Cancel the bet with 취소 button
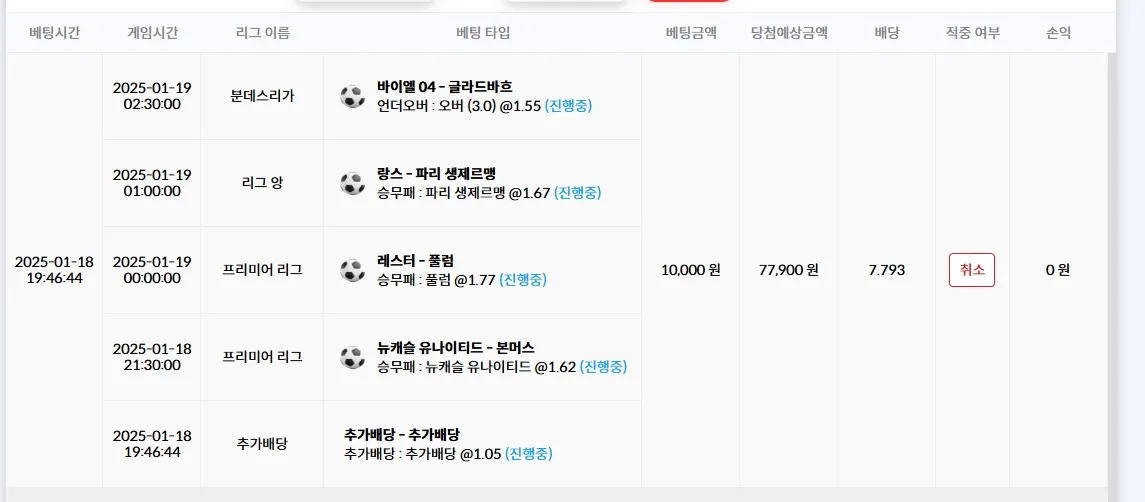1145x502 pixels. pos(972,270)
